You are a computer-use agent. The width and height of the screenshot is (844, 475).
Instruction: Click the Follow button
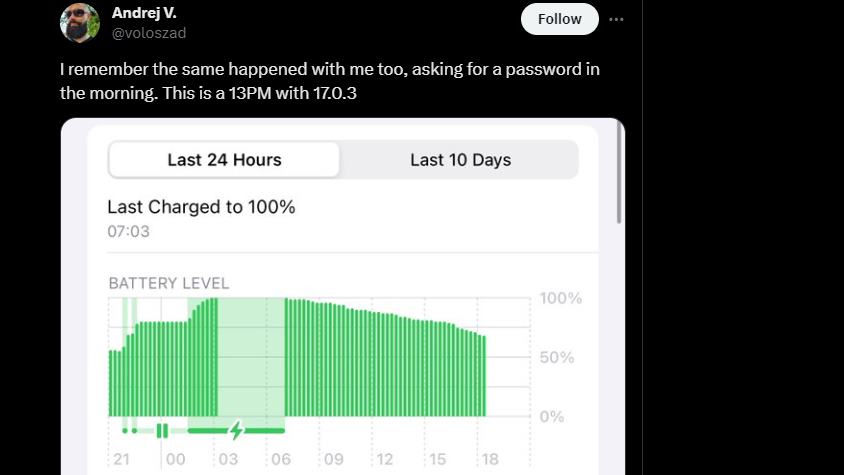click(x=559, y=19)
